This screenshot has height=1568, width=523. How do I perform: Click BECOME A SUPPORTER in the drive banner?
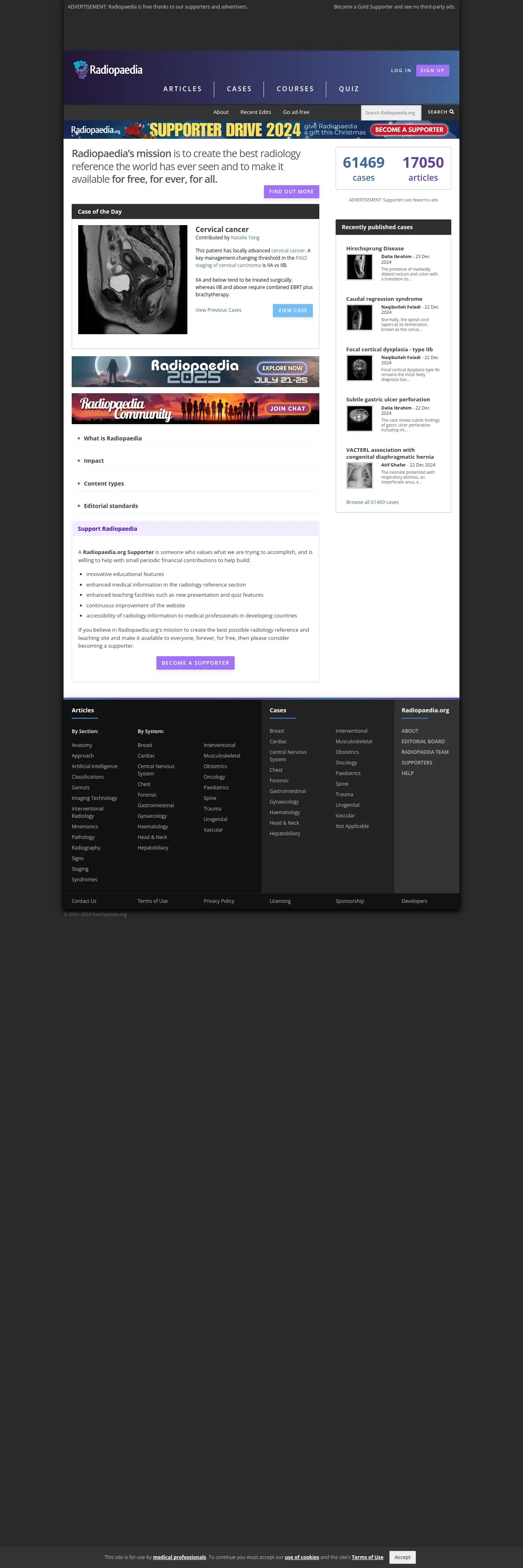click(409, 130)
